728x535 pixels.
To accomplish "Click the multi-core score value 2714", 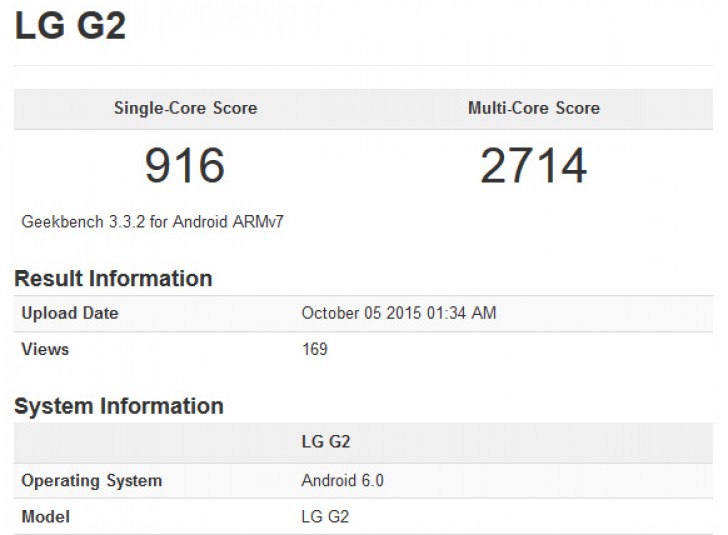I will click(x=533, y=166).
